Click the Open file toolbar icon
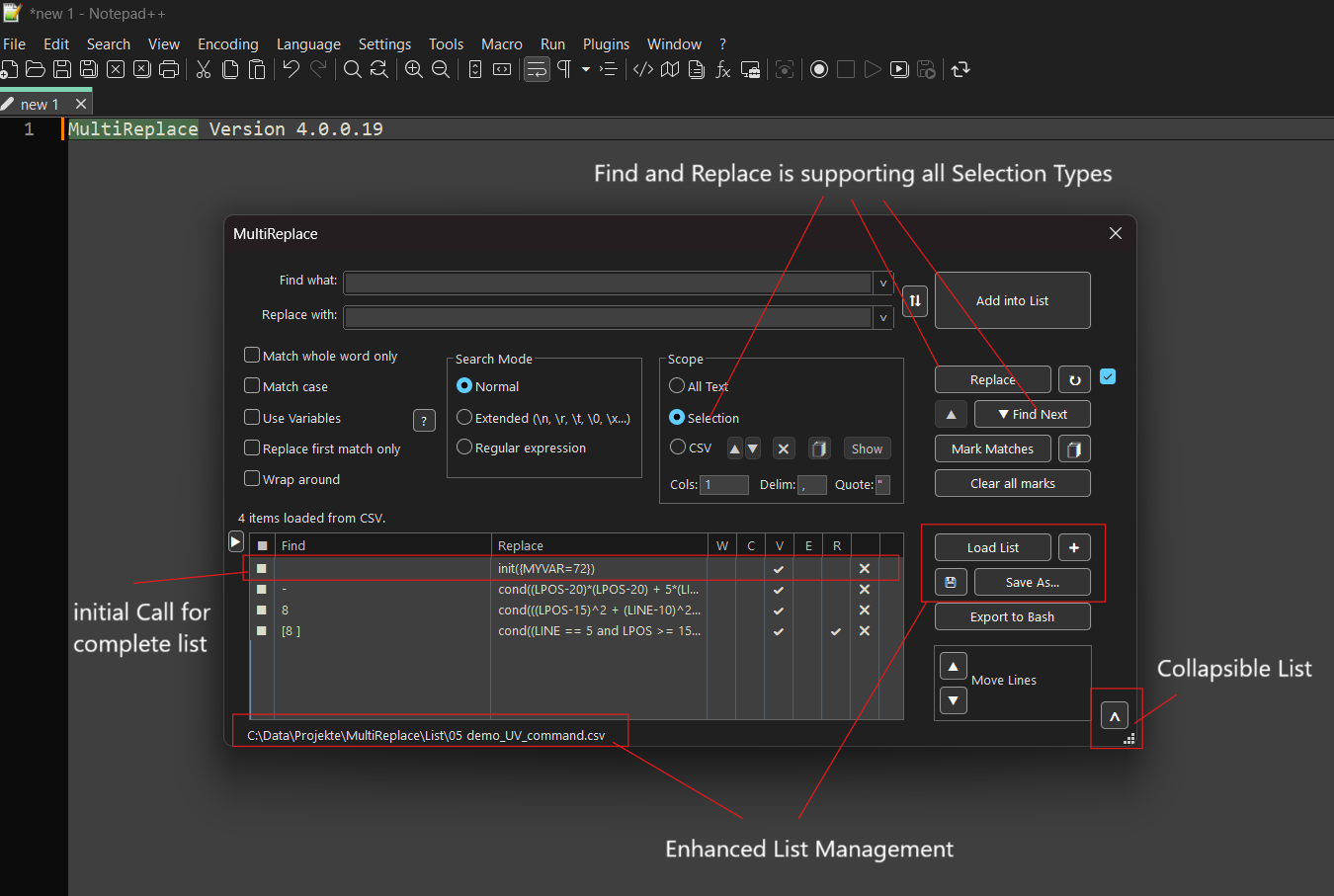This screenshot has width=1334, height=896. (x=36, y=69)
